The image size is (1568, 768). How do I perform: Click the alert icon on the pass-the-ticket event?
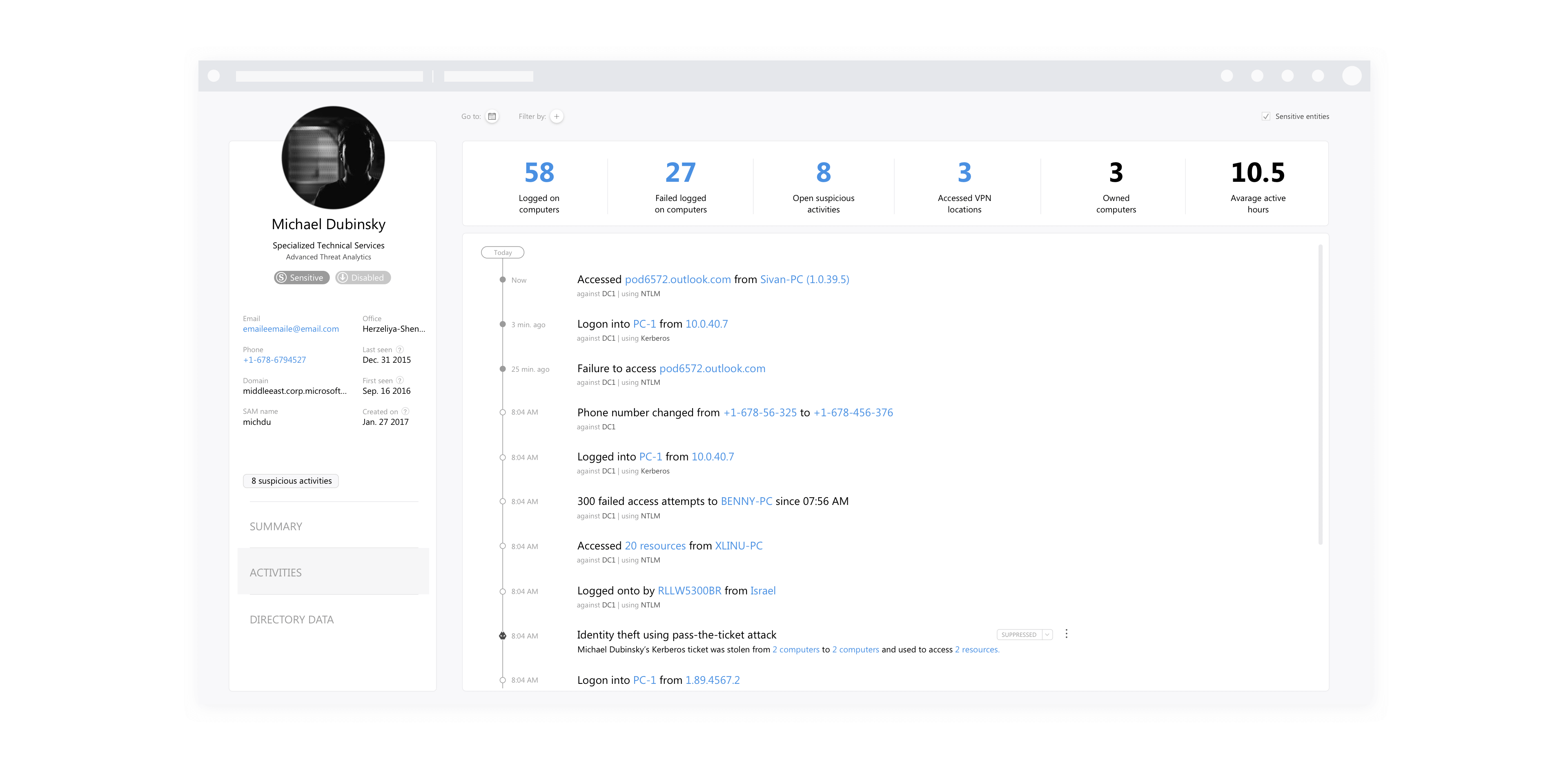click(x=502, y=635)
